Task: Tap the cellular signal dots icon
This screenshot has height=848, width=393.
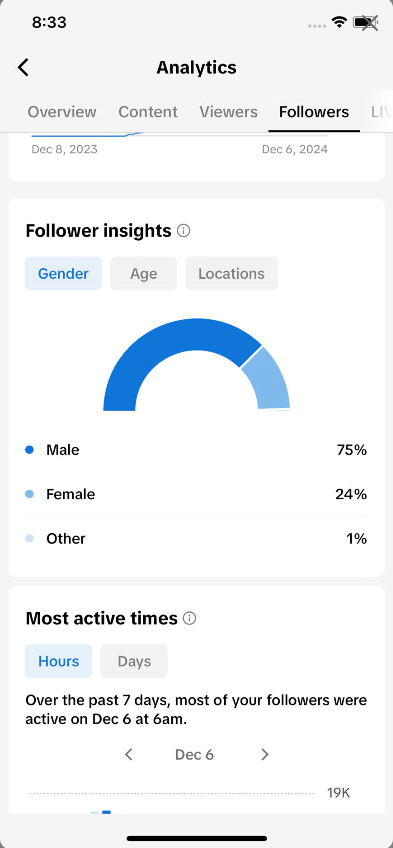Action: 317,25
